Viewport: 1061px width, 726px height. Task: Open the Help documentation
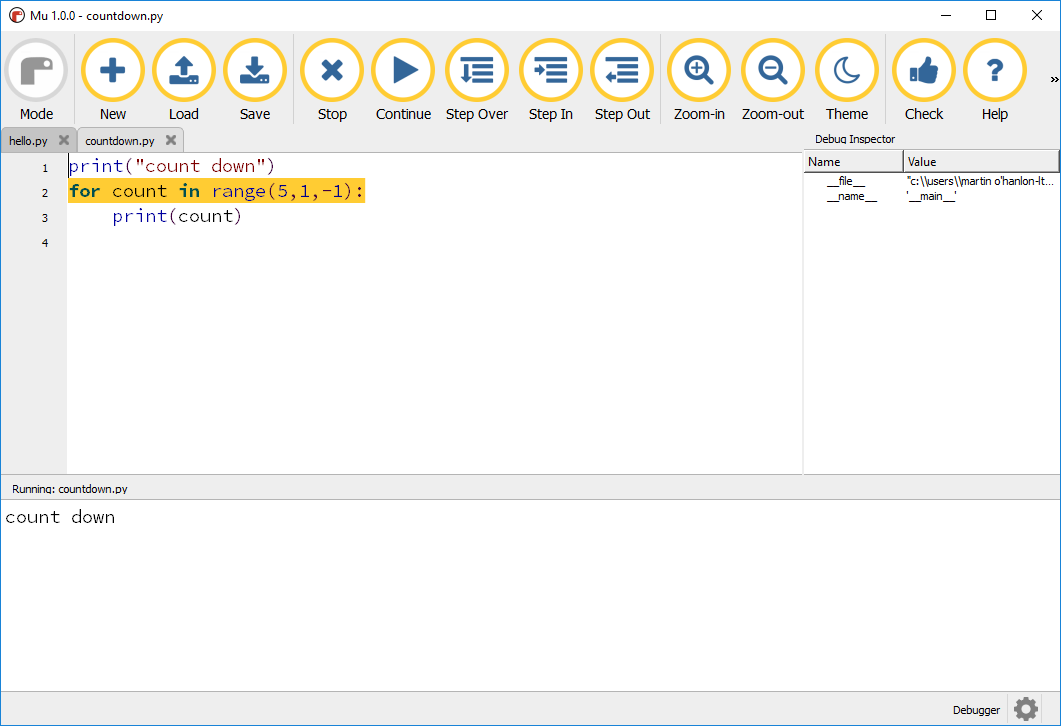[995, 71]
